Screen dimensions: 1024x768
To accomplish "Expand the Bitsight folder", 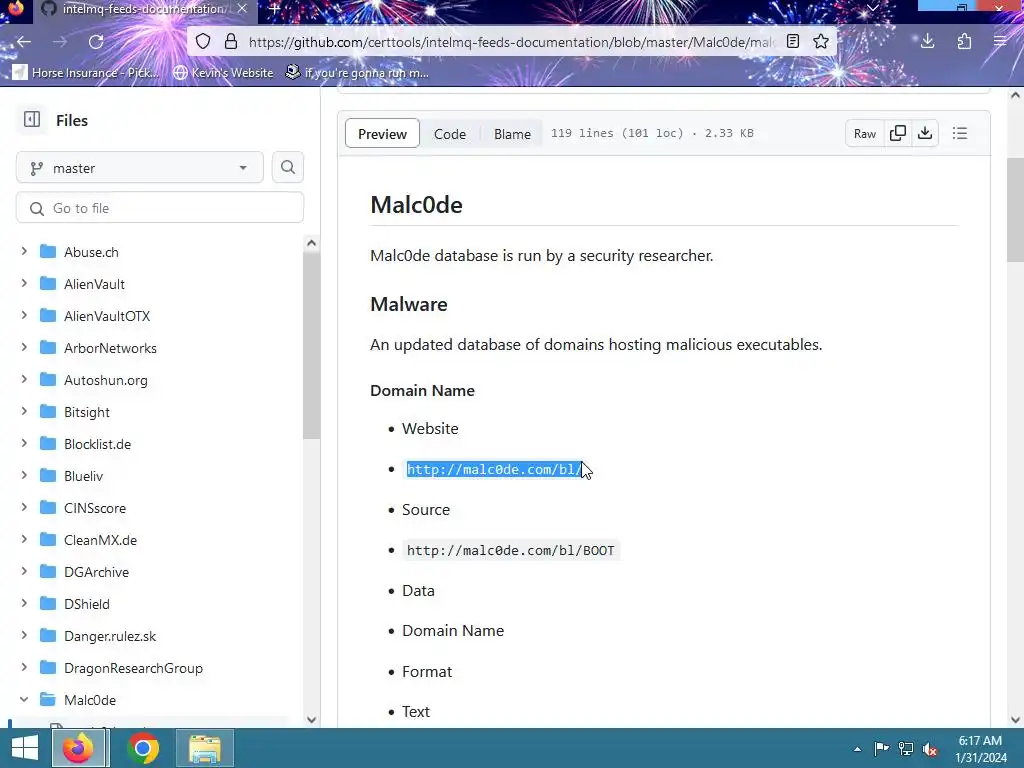I will pyautogui.click(x=24, y=411).
